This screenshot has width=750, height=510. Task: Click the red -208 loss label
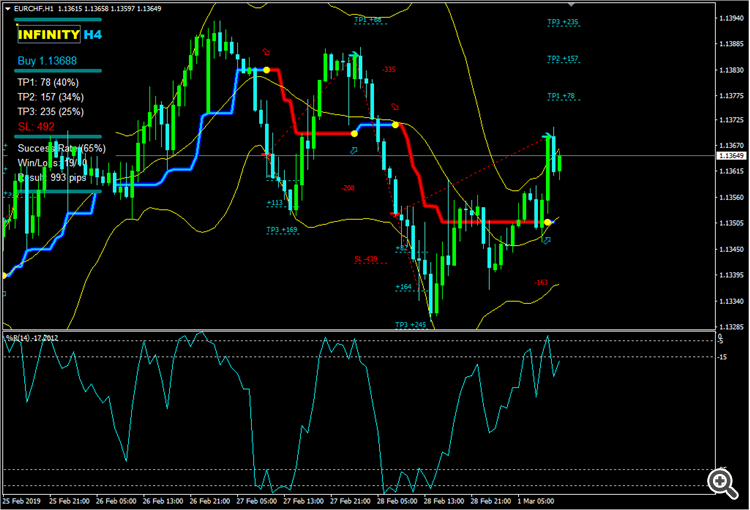(348, 188)
